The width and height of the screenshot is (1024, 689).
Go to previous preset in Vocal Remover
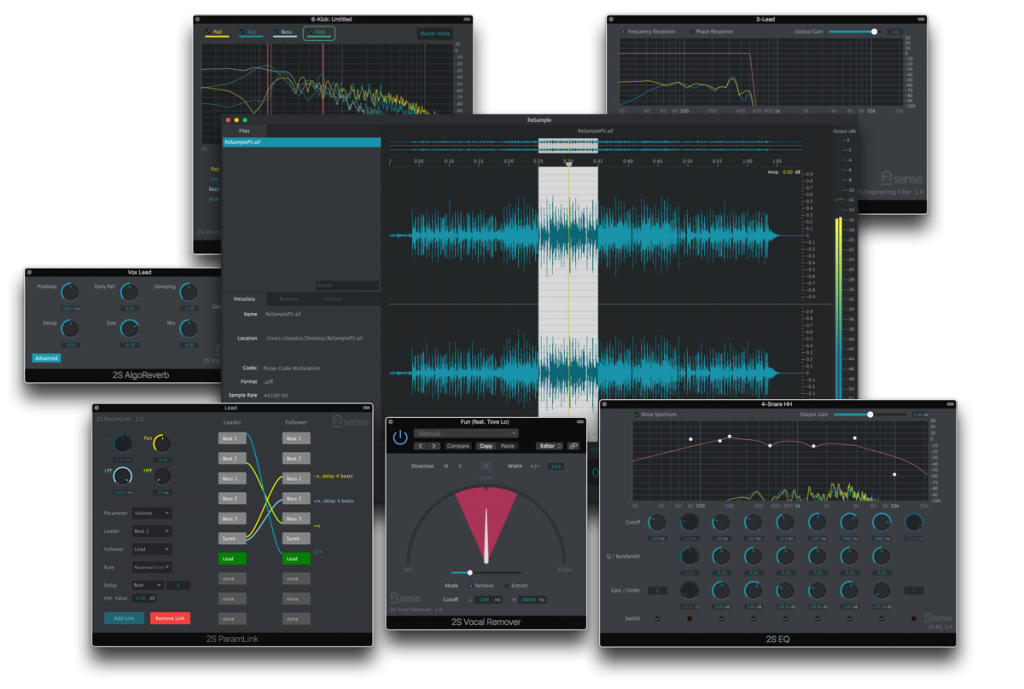421,446
